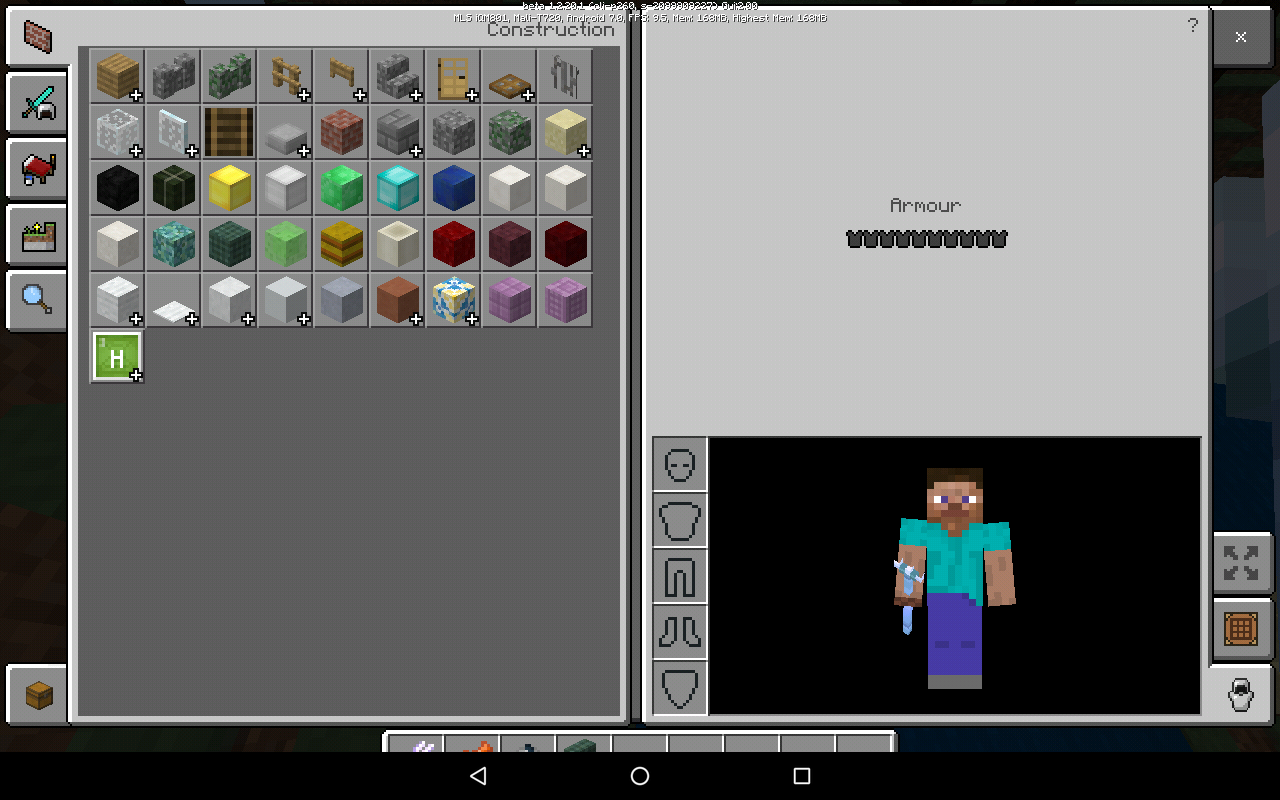Expand the glass block group
1280x800 pixels.
click(x=118, y=132)
